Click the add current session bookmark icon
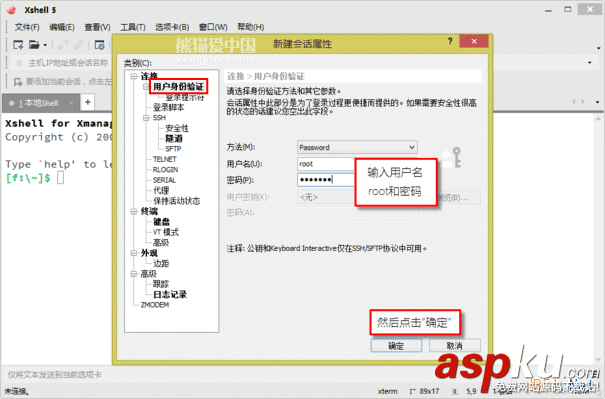 (18, 81)
